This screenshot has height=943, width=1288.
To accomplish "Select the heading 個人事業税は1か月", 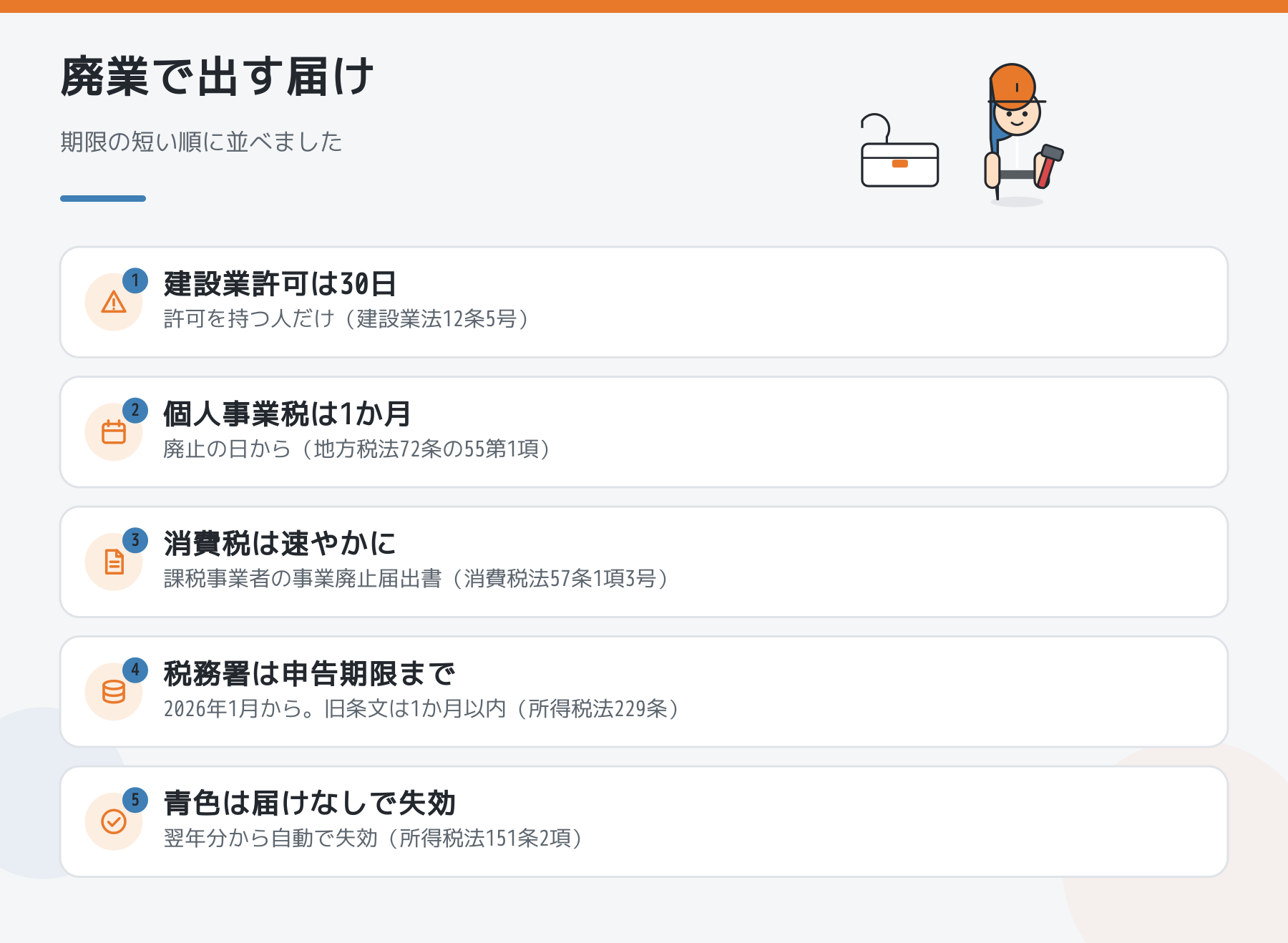I will point(287,414).
